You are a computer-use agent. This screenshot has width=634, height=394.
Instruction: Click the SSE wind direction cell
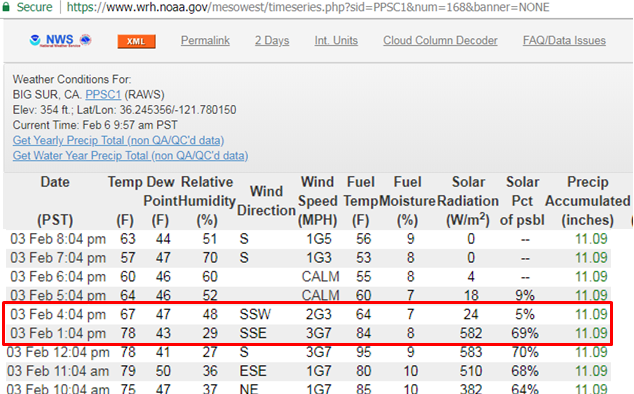coord(253,333)
